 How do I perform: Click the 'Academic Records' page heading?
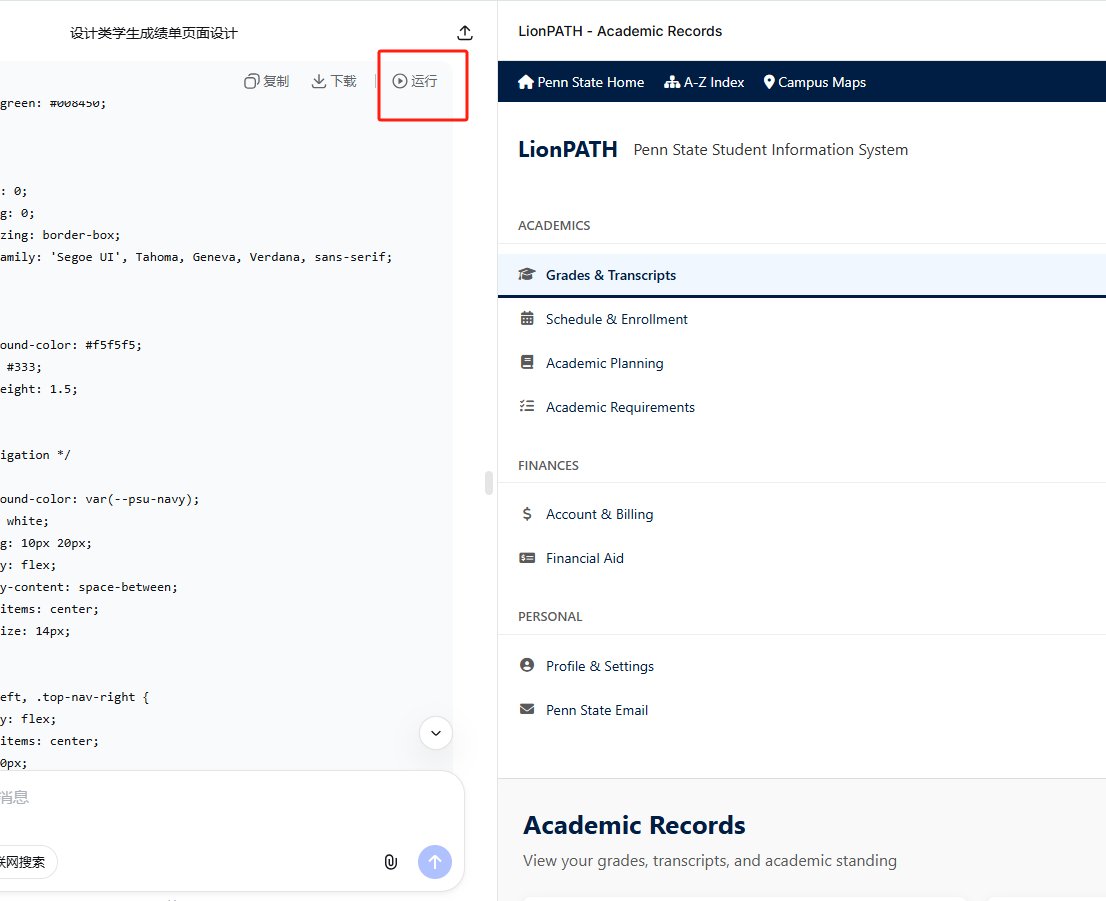(634, 825)
